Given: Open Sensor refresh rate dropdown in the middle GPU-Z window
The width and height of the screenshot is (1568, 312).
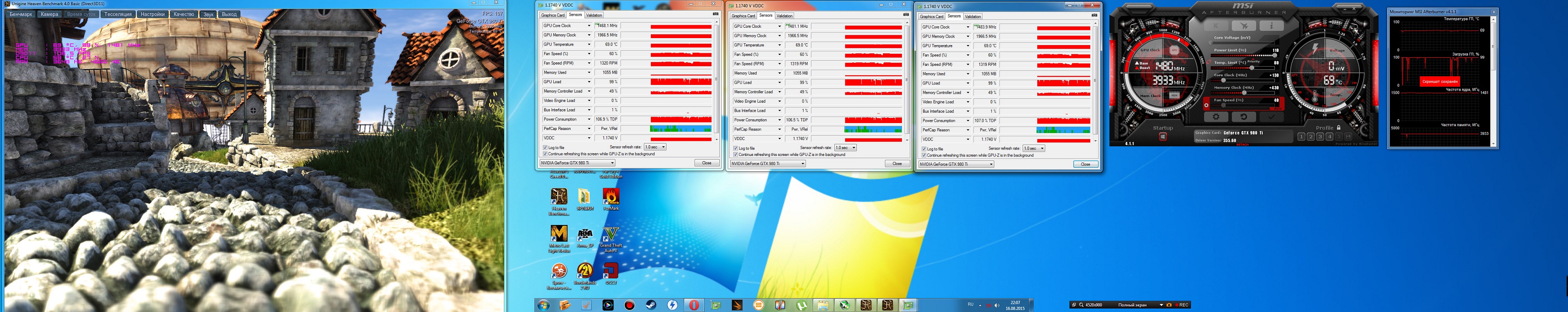Looking at the screenshot, I should tap(846, 147).
